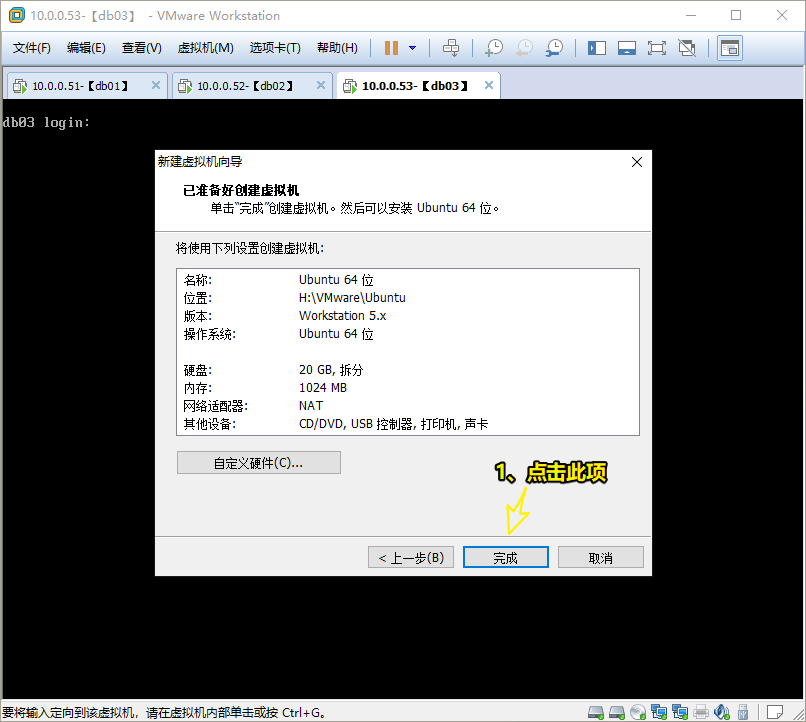Open the 虚拟机(M) menu

pos(205,48)
